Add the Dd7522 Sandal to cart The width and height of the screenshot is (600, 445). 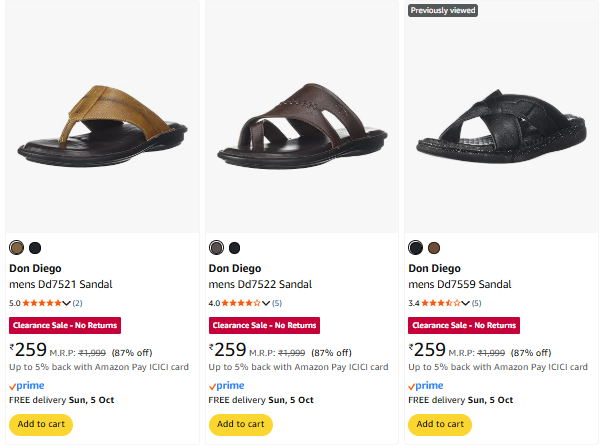click(241, 424)
